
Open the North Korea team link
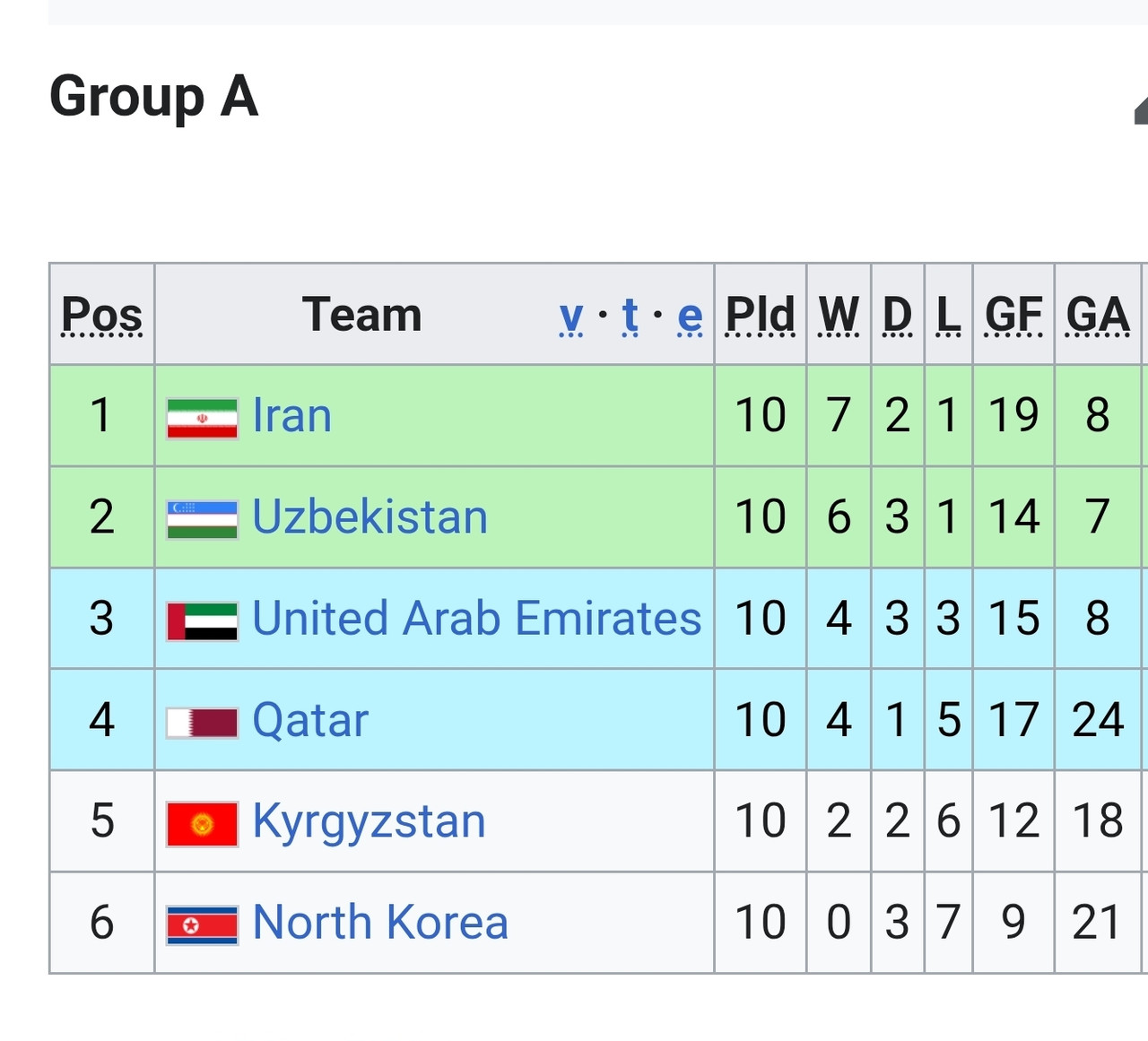coord(381,923)
